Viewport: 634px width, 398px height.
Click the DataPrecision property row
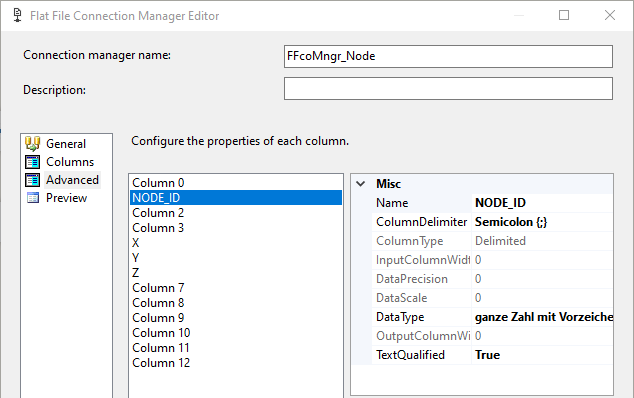492,279
